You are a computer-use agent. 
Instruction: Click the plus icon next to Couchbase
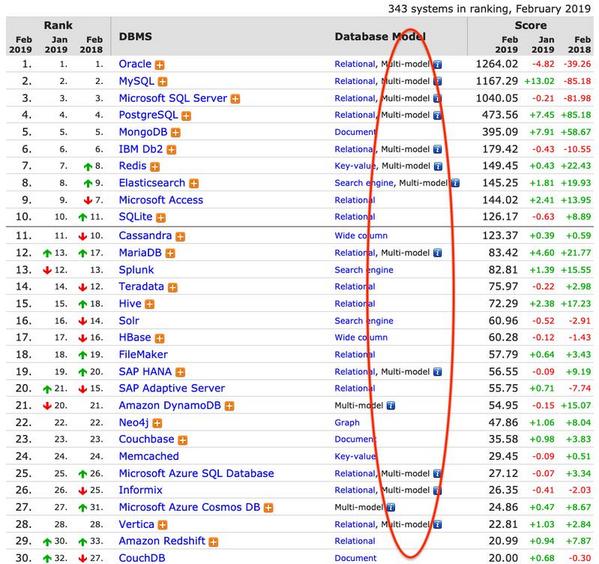tap(183, 440)
